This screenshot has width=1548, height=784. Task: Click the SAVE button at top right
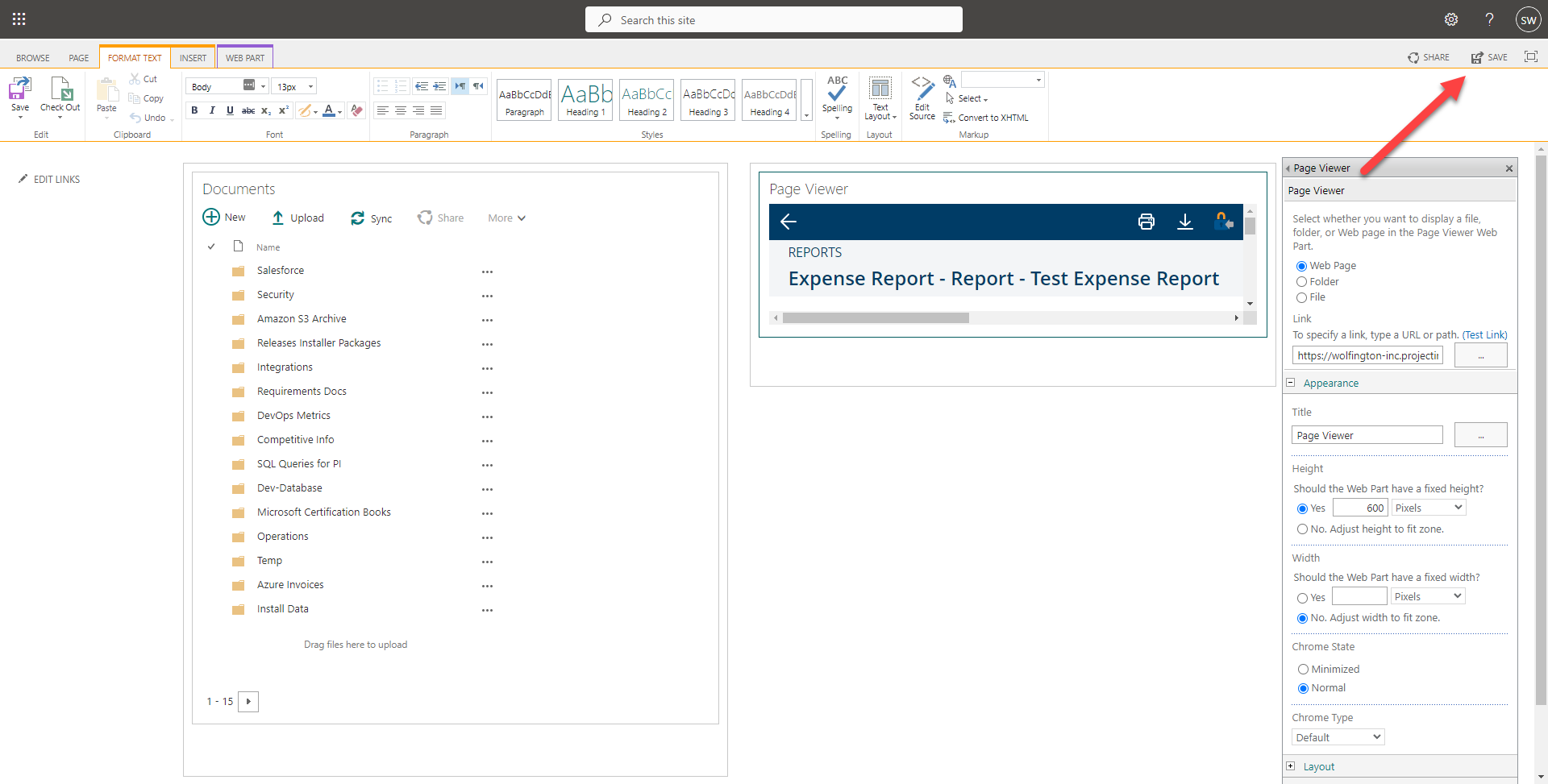(x=1489, y=57)
